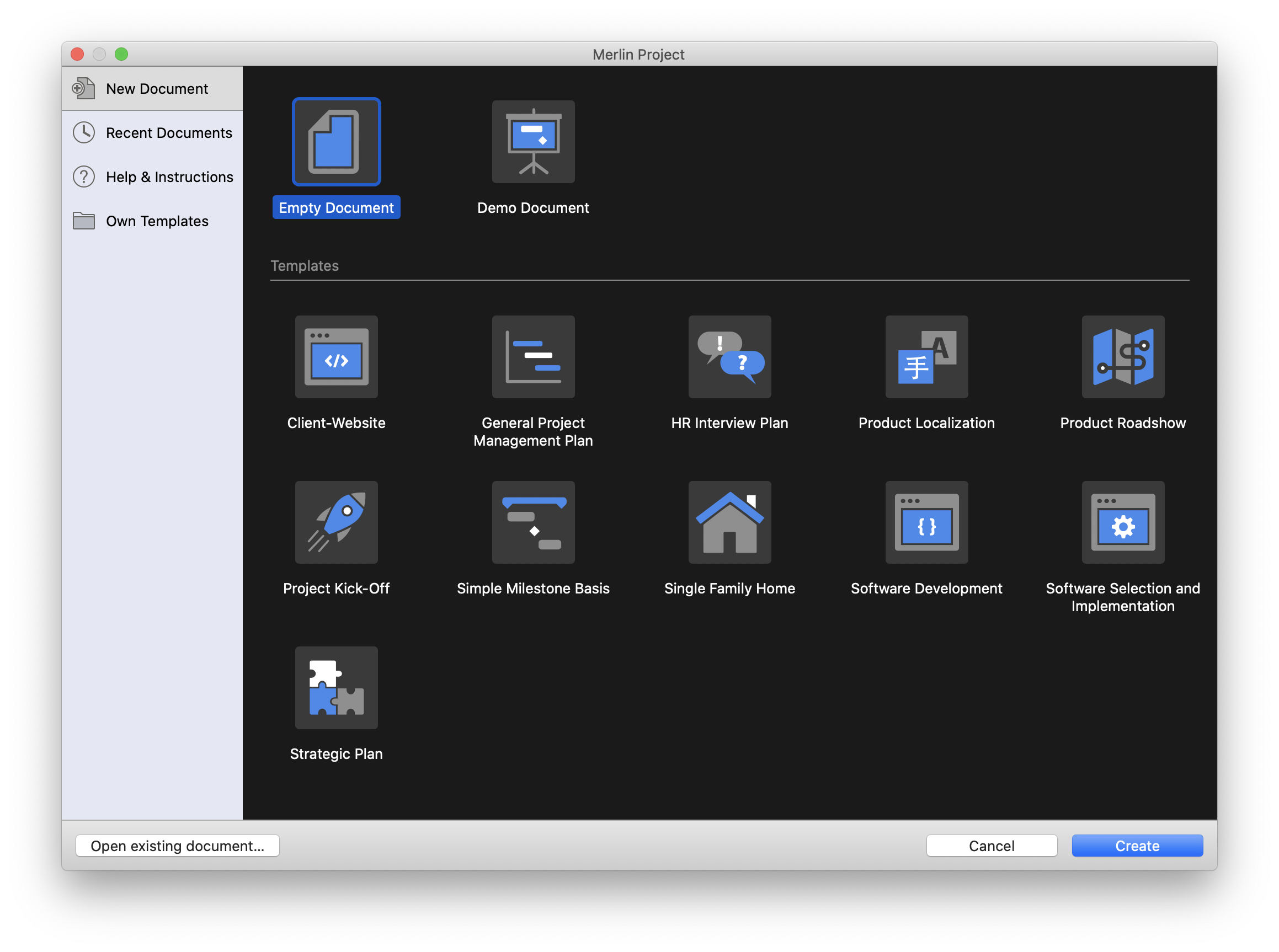1279x952 pixels.
Task: Click the New Document sidebar item
Action: (x=155, y=88)
